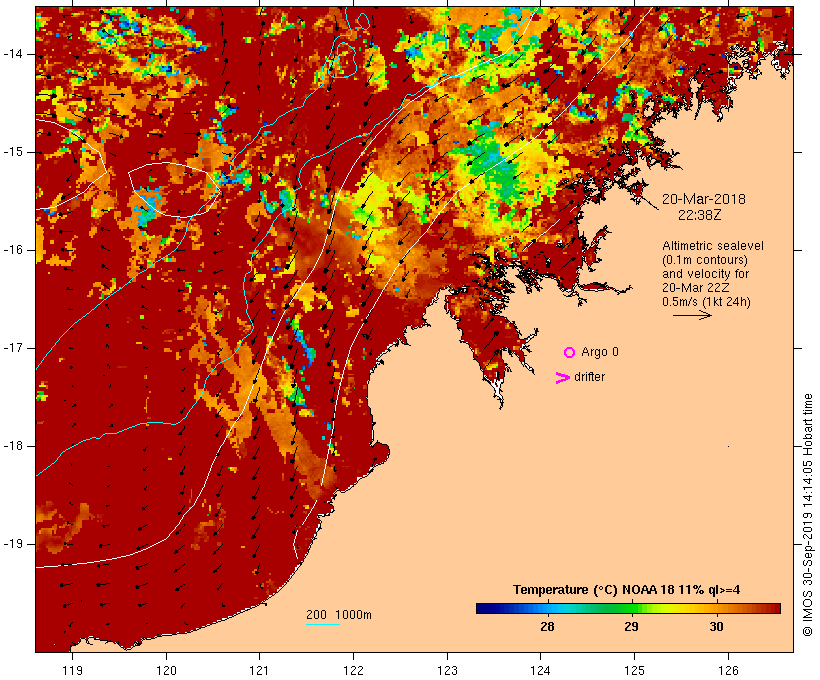Click the '28' colorbar tick label
820x680 pixels.
coord(547,627)
